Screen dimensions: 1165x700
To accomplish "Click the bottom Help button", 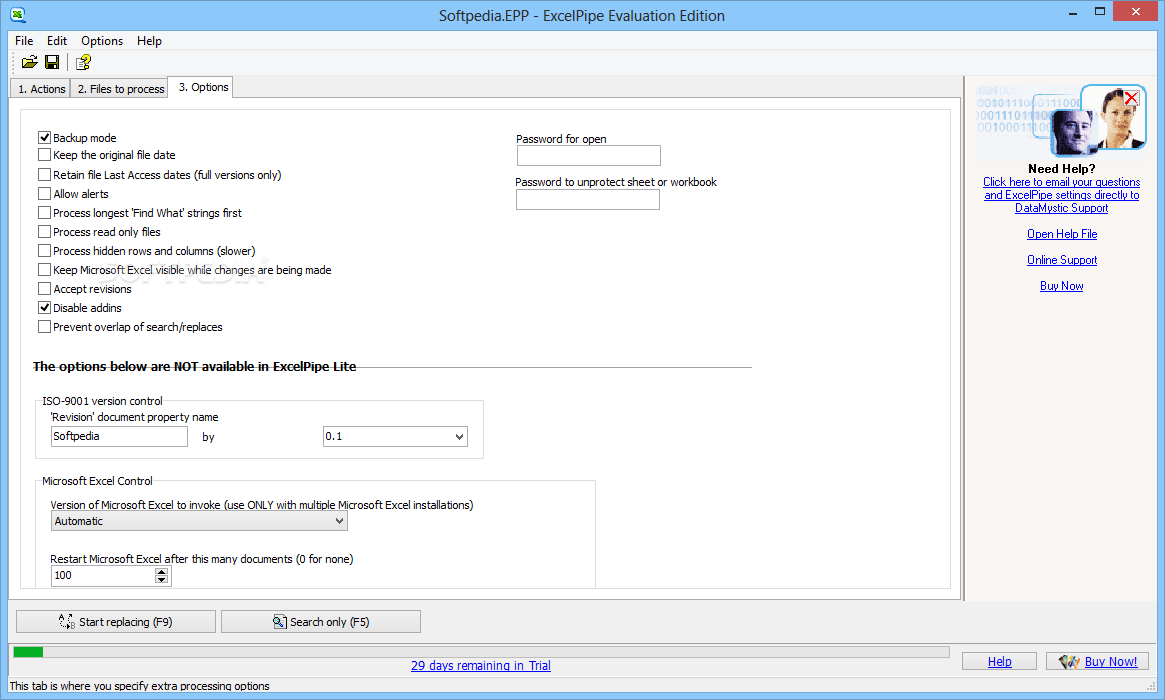I will (x=999, y=661).
